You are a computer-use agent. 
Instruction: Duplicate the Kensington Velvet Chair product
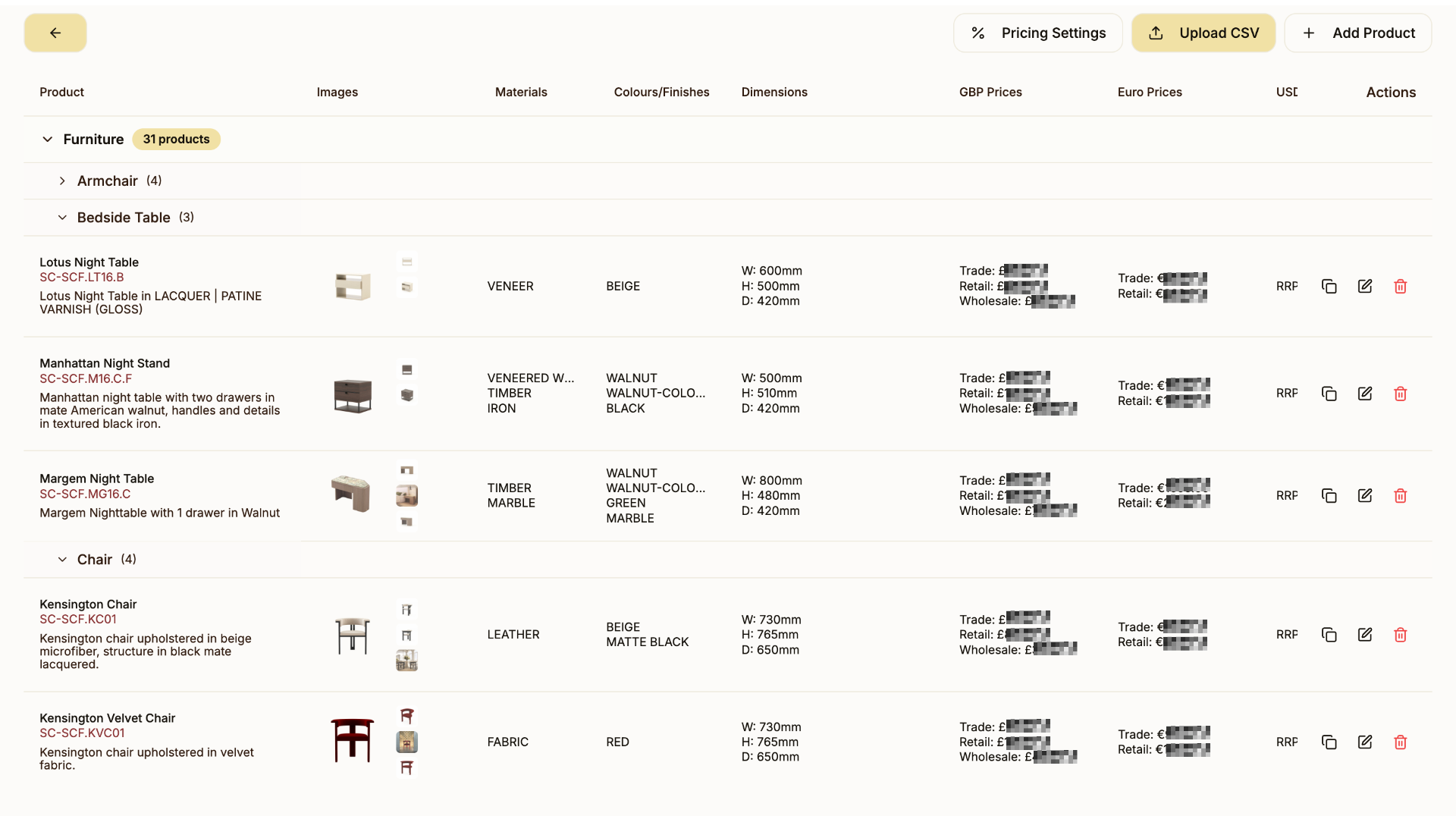click(x=1329, y=742)
